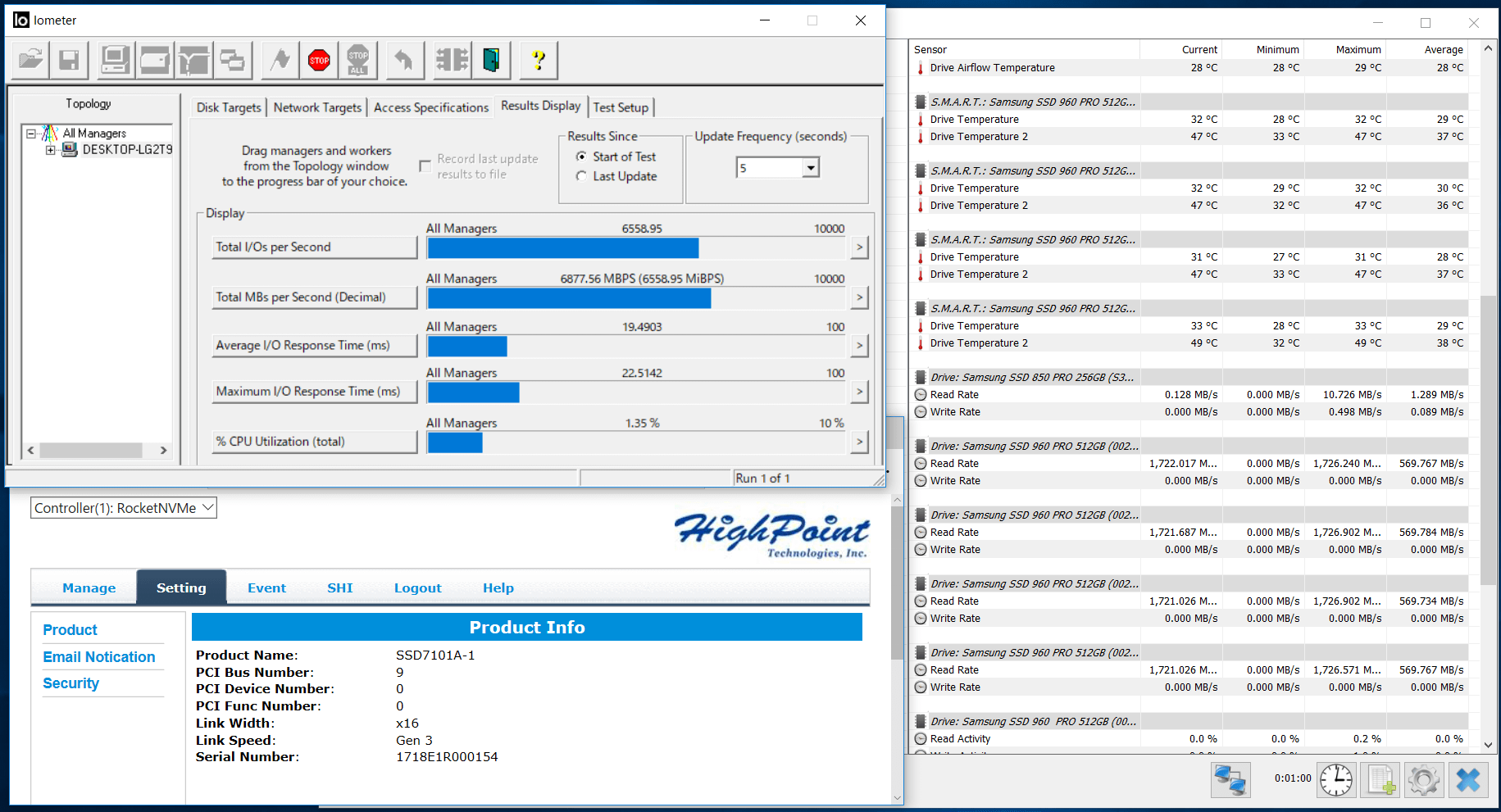This screenshot has width=1501, height=812.
Task: Open the HighPoint Help link
Action: 498,587
